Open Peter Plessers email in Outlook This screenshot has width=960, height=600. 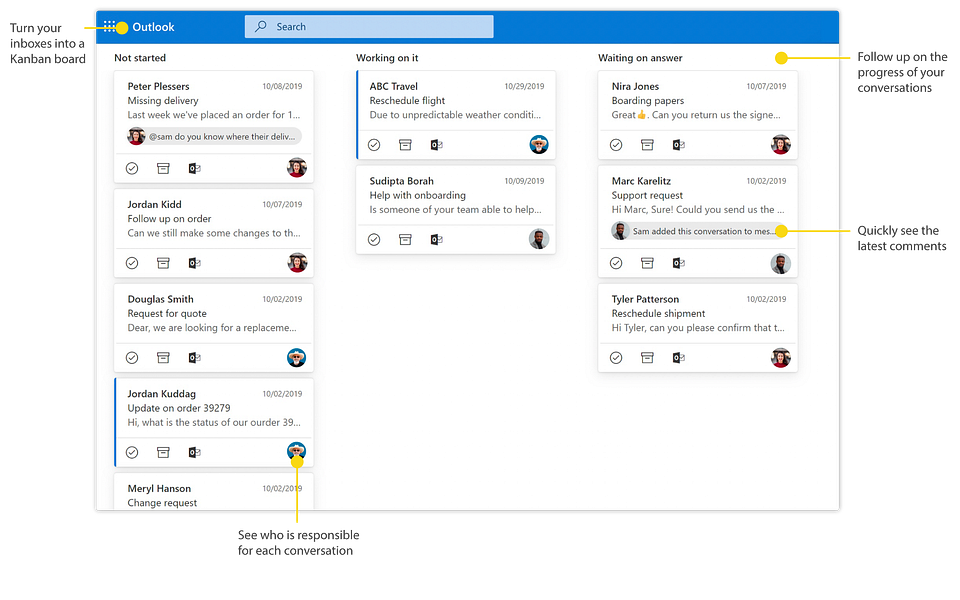194,168
